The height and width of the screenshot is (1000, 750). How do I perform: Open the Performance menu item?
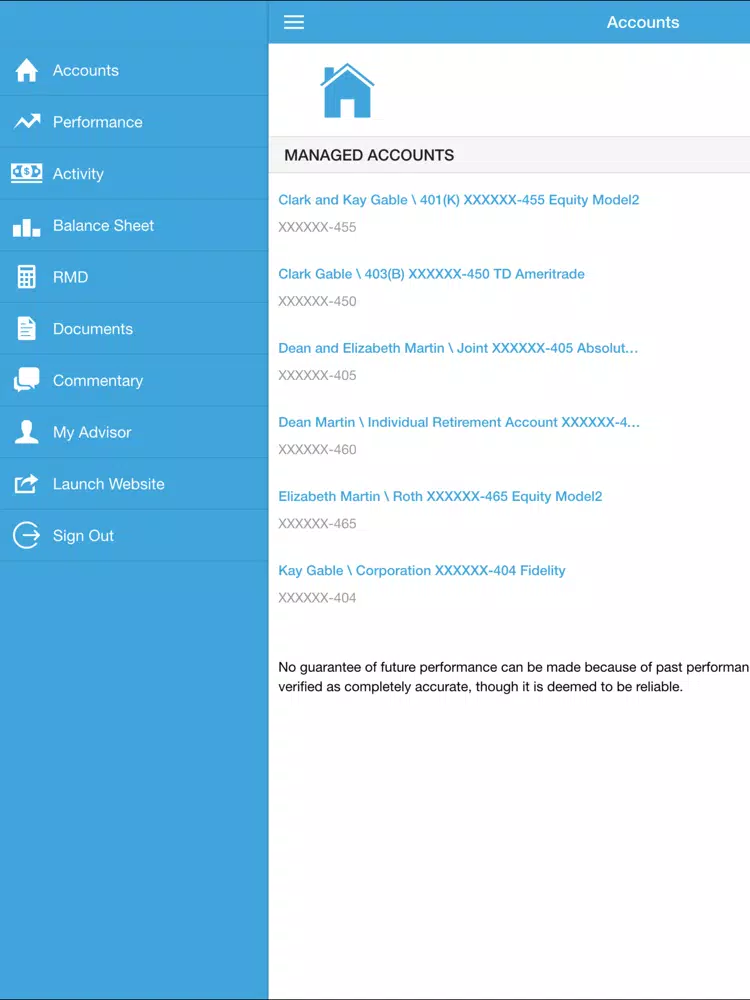tap(134, 122)
